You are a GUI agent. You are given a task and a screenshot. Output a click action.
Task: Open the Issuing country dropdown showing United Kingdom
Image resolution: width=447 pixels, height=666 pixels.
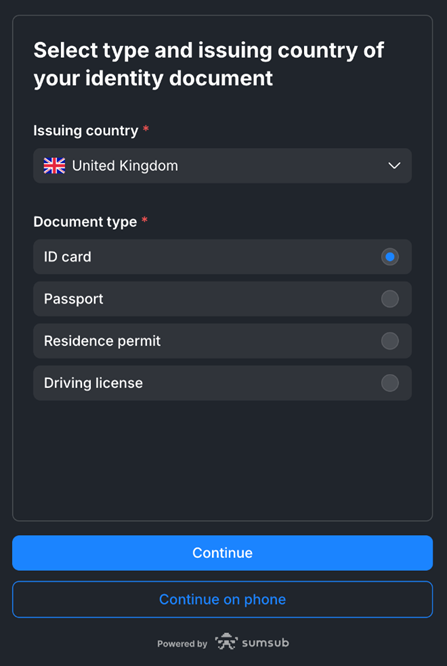click(222, 166)
